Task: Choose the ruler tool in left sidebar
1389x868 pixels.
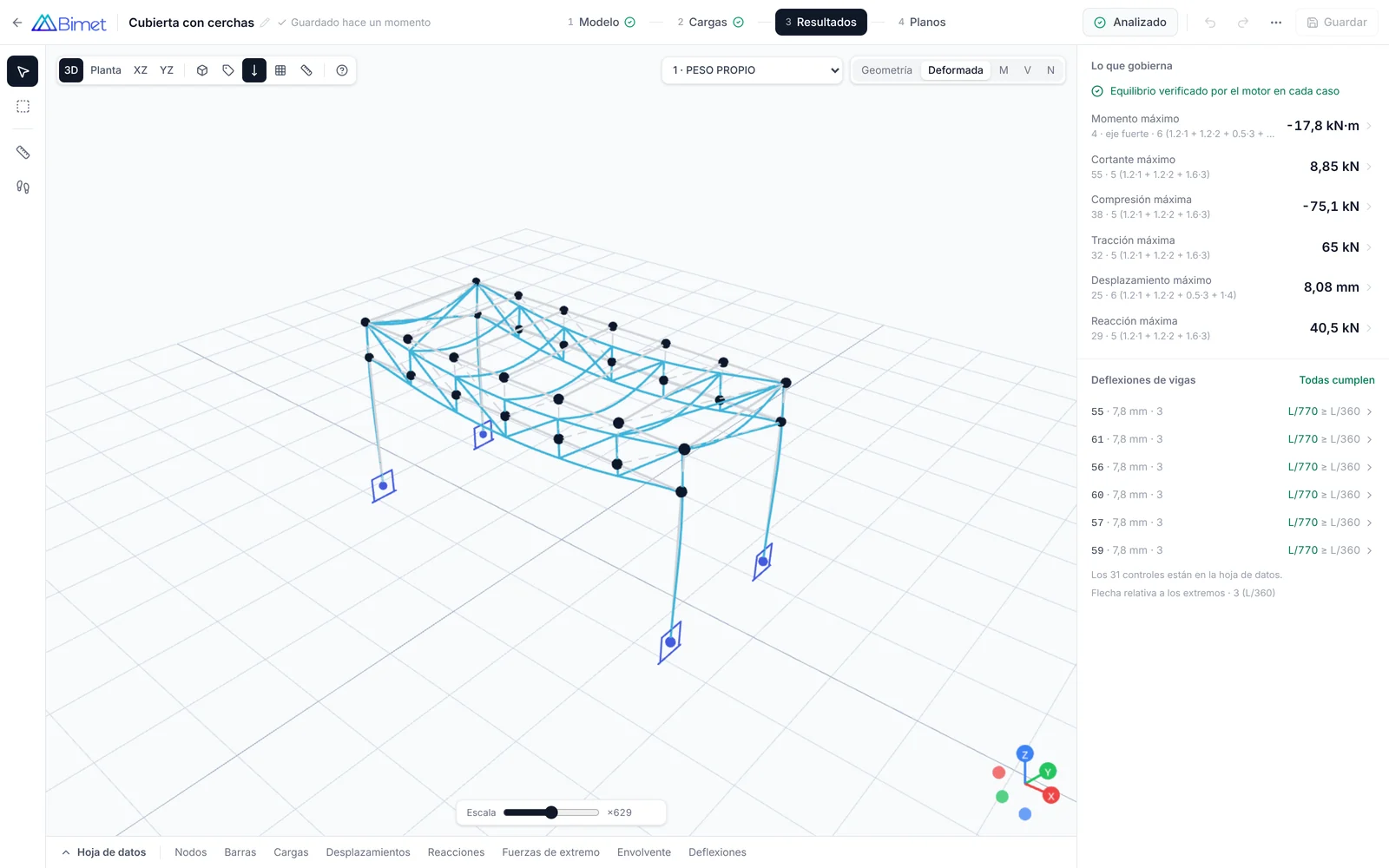Action: pyautogui.click(x=23, y=152)
